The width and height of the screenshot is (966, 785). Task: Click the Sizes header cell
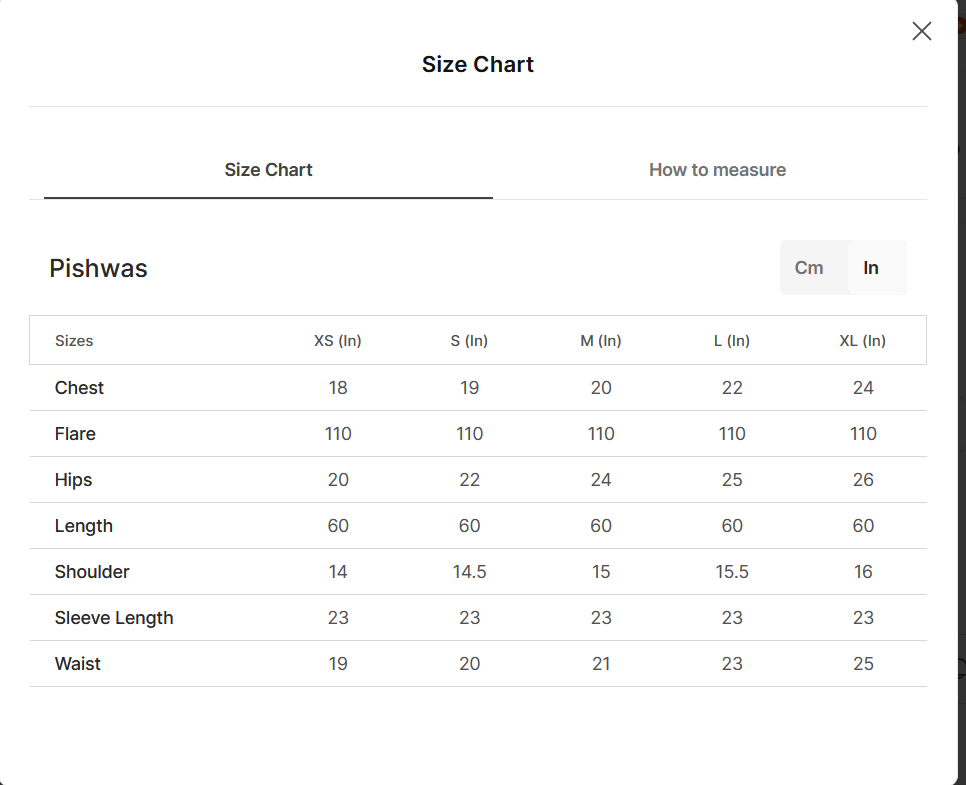(74, 341)
